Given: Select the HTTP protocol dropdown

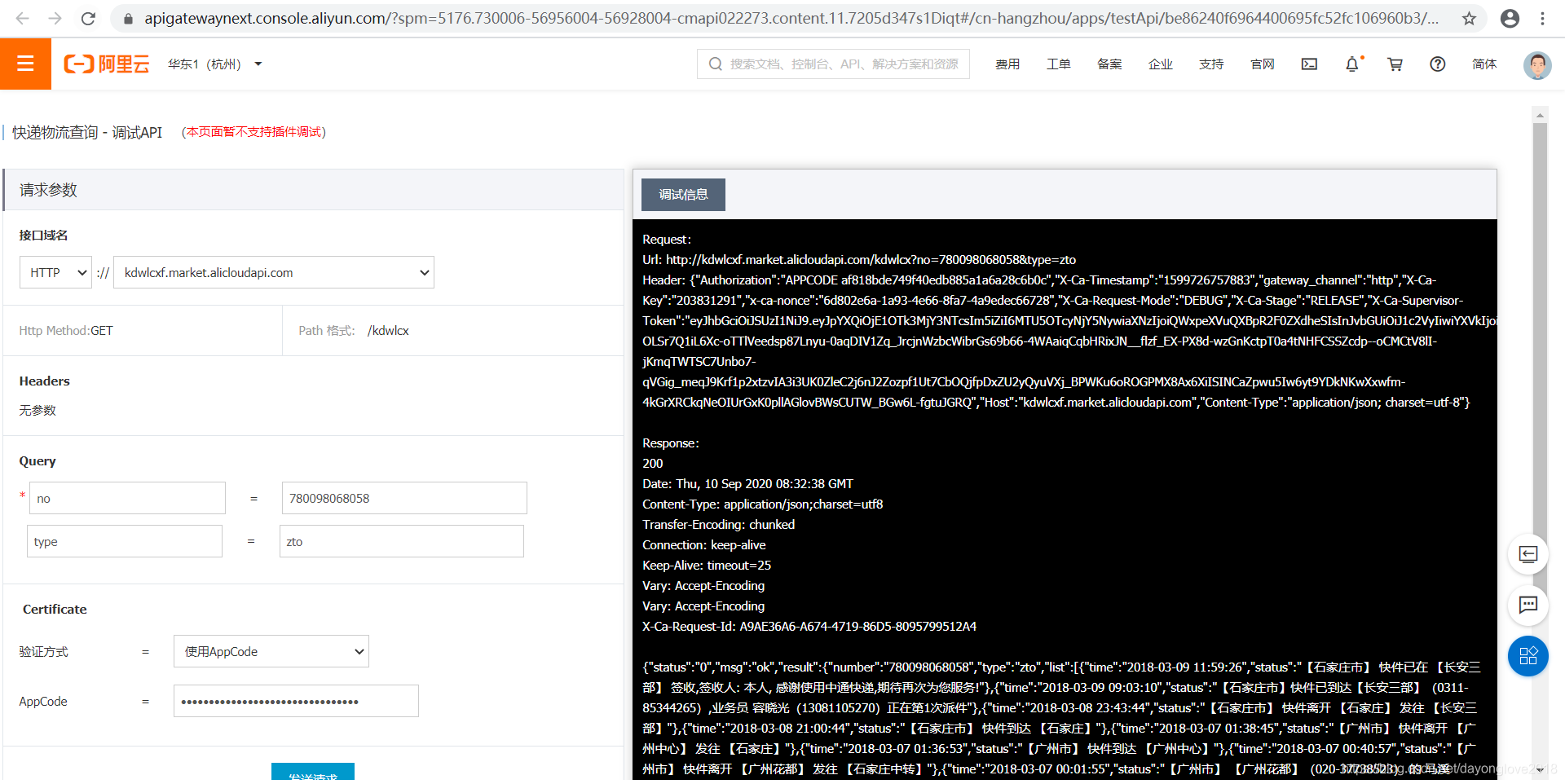Looking at the screenshot, I should [55, 272].
